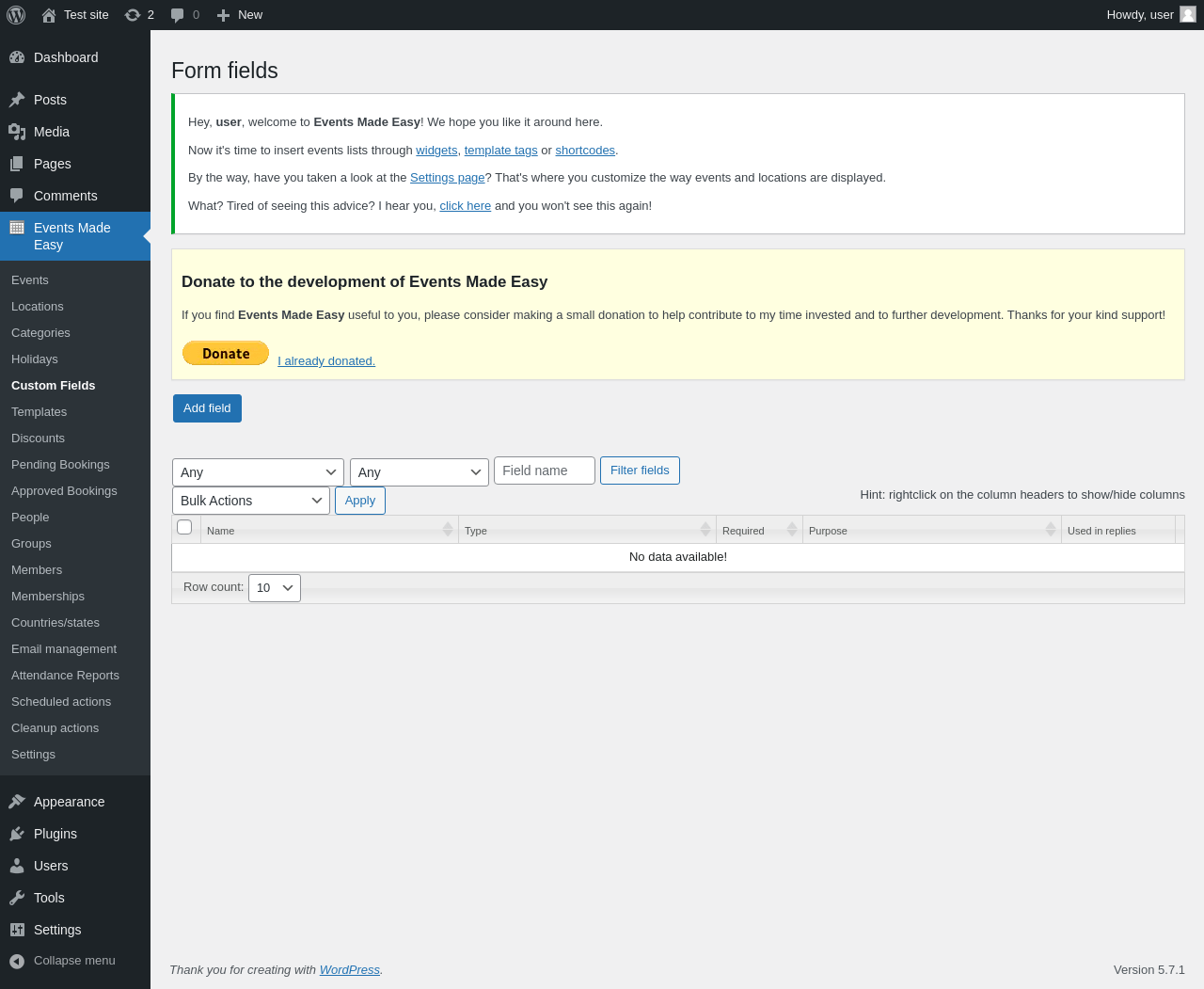The width and height of the screenshot is (1204, 989).
Task: Dismiss advice via 'click here' link
Action: click(466, 206)
